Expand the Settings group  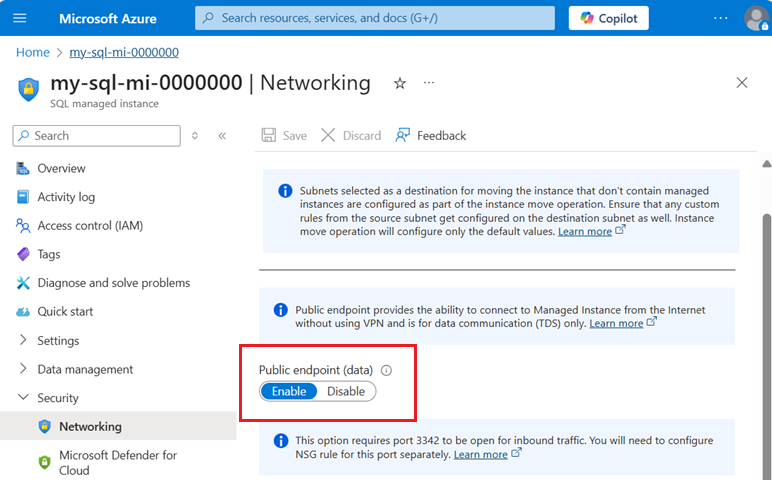(x=58, y=340)
